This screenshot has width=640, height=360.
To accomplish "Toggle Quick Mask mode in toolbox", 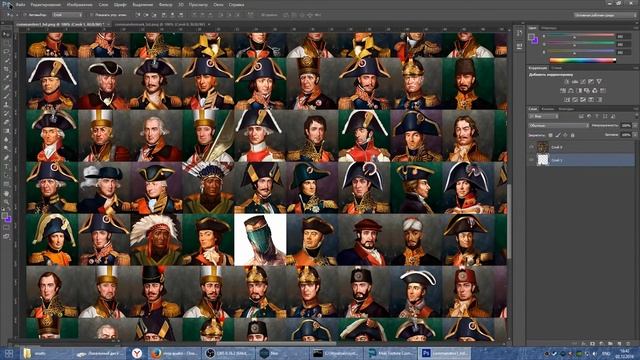I will (6, 228).
